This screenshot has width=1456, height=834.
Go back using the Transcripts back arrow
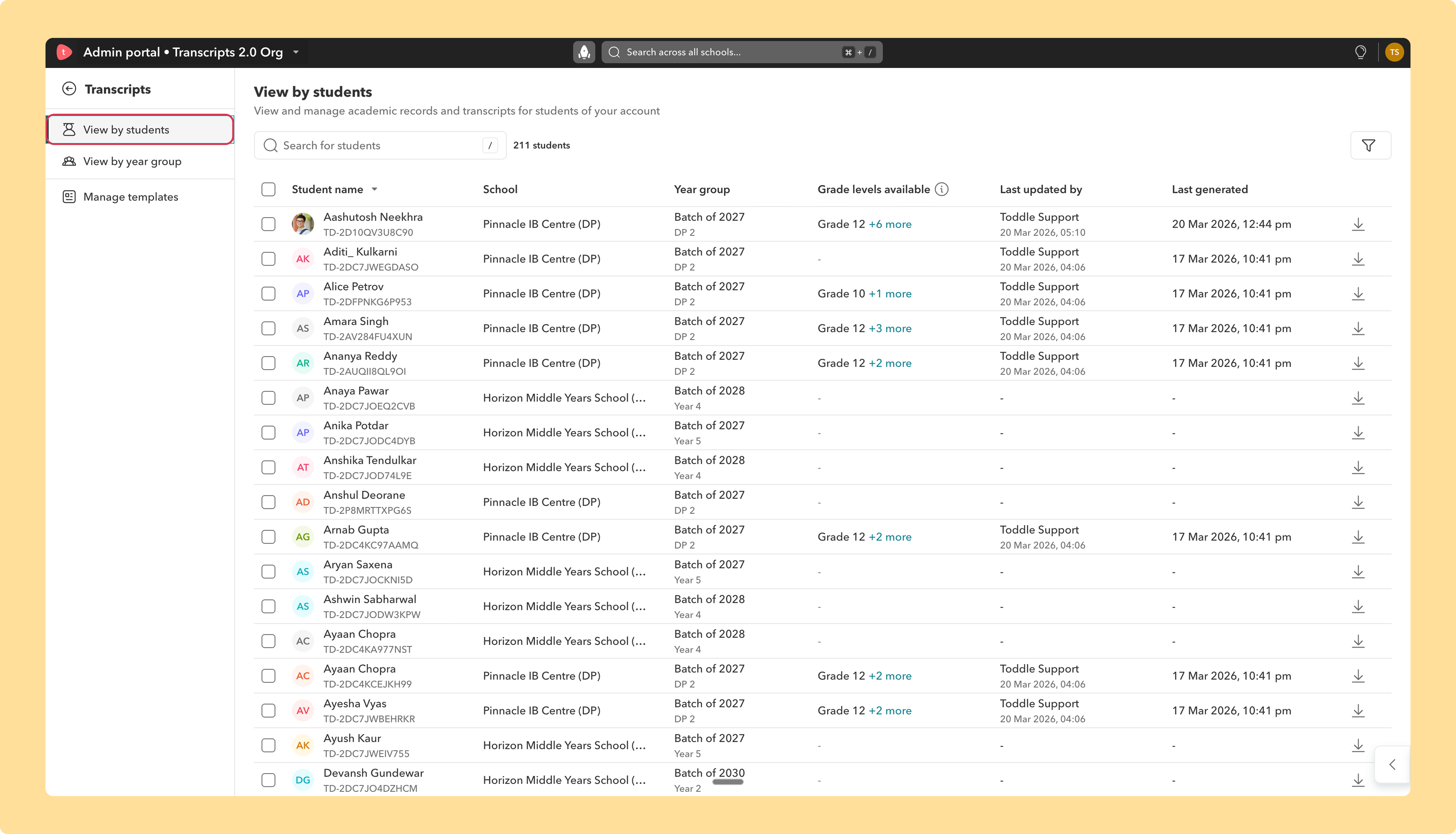click(x=69, y=89)
